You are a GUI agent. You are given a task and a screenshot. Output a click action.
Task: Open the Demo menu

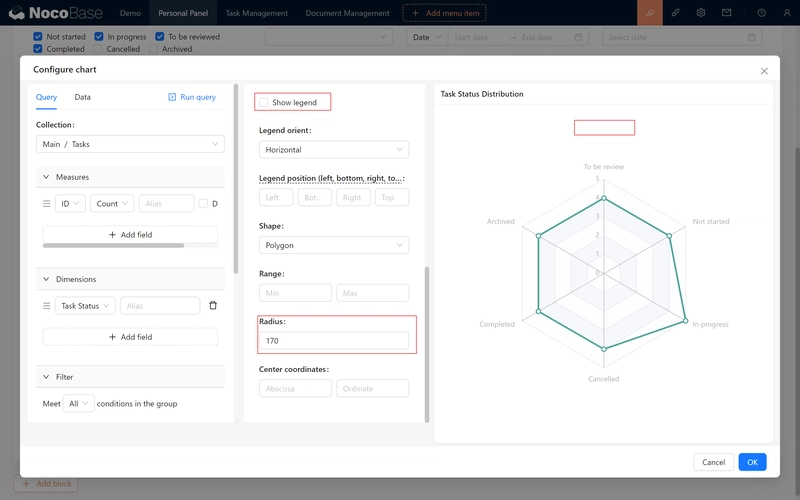pyautogui.click(x=130, y=13)
